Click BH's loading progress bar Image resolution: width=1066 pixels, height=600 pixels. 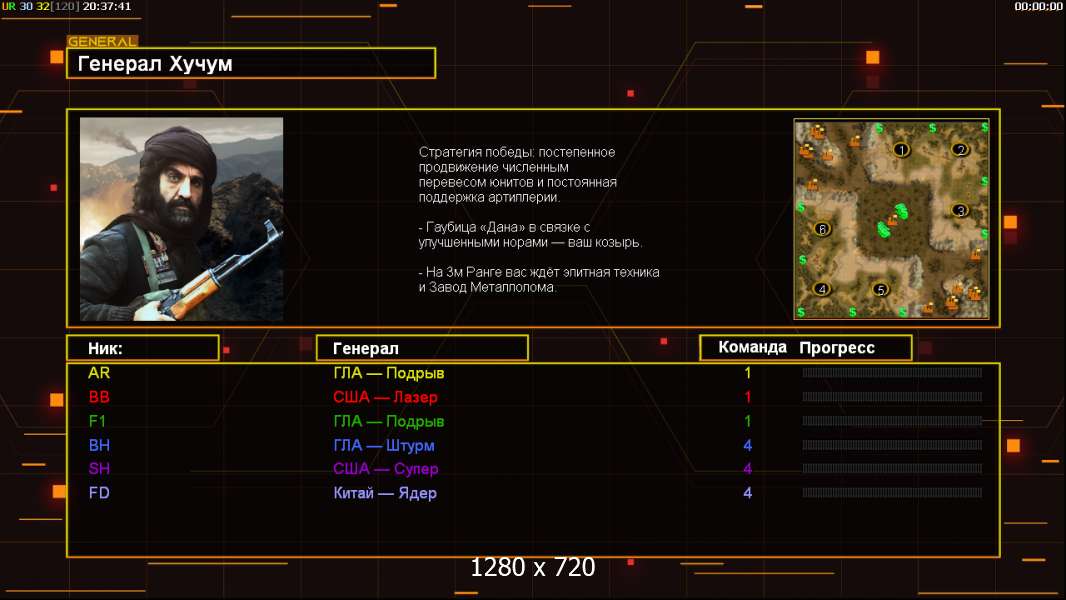click(892, 445)
